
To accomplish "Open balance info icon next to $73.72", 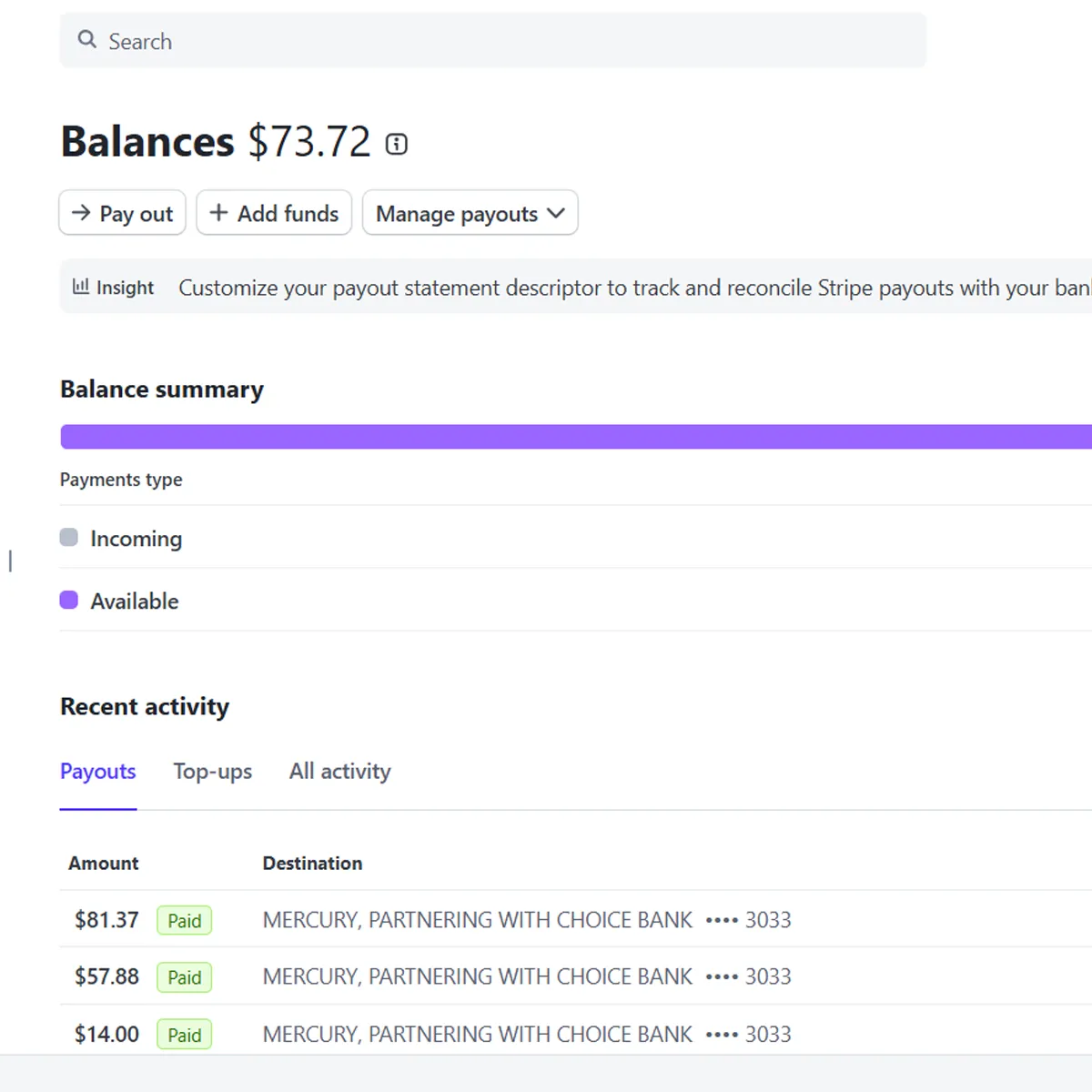I will (397, 144).
